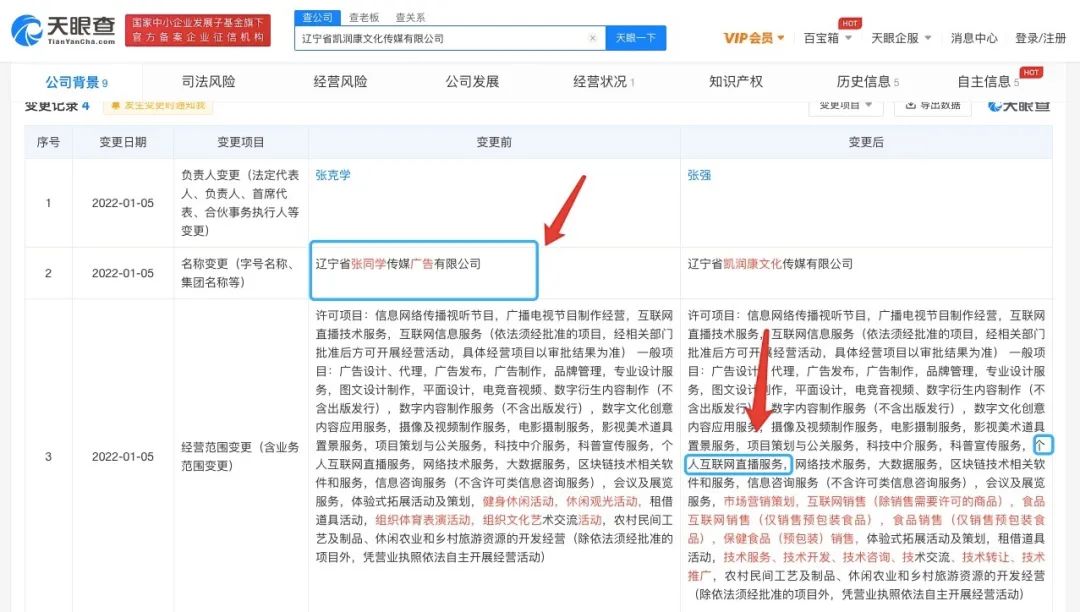Select the 查老板 search tab
This screenshot has width=1080, height=612.
point(364,17)
